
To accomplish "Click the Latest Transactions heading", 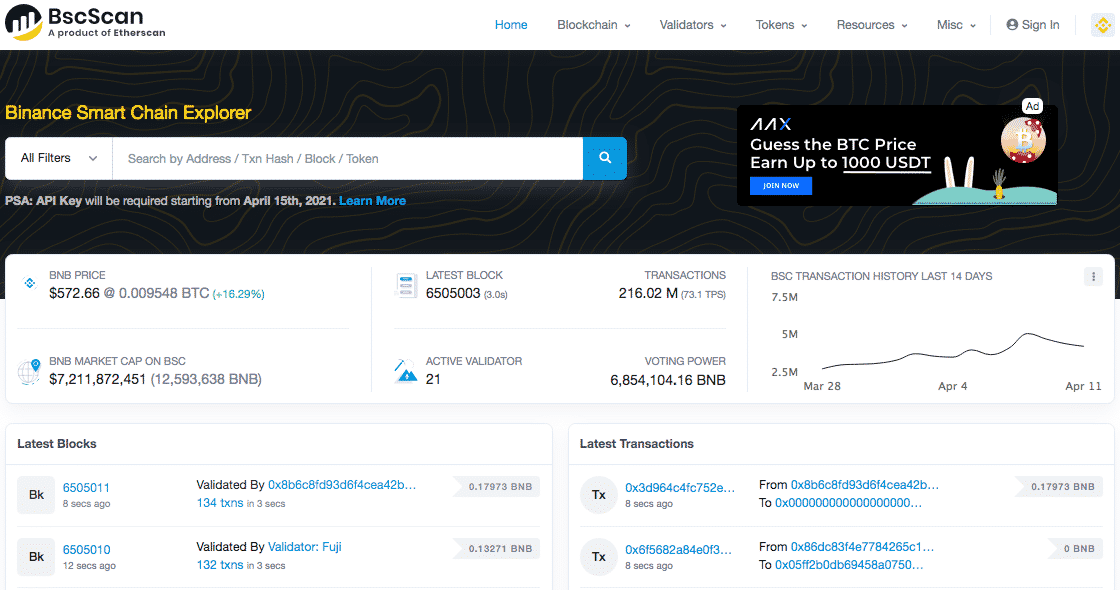I will (636, 444).
